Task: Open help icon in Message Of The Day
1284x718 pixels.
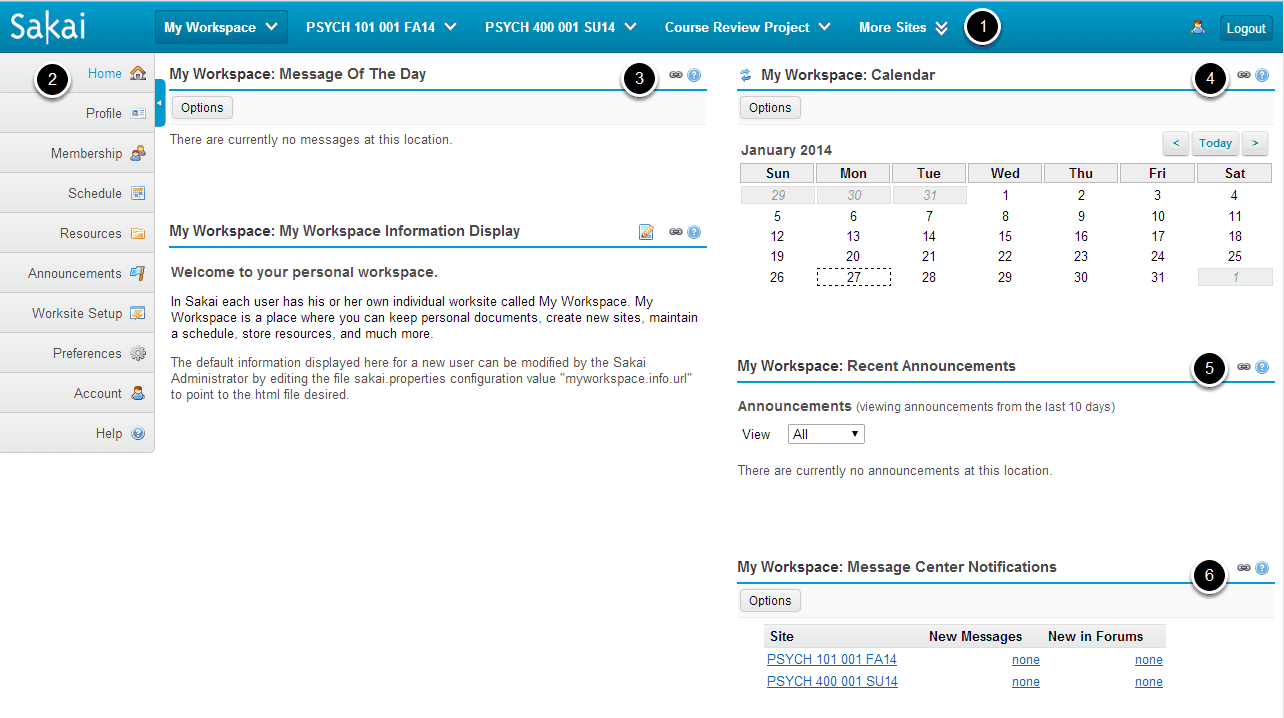Action: pyautogui.click(x=694, y=75)
